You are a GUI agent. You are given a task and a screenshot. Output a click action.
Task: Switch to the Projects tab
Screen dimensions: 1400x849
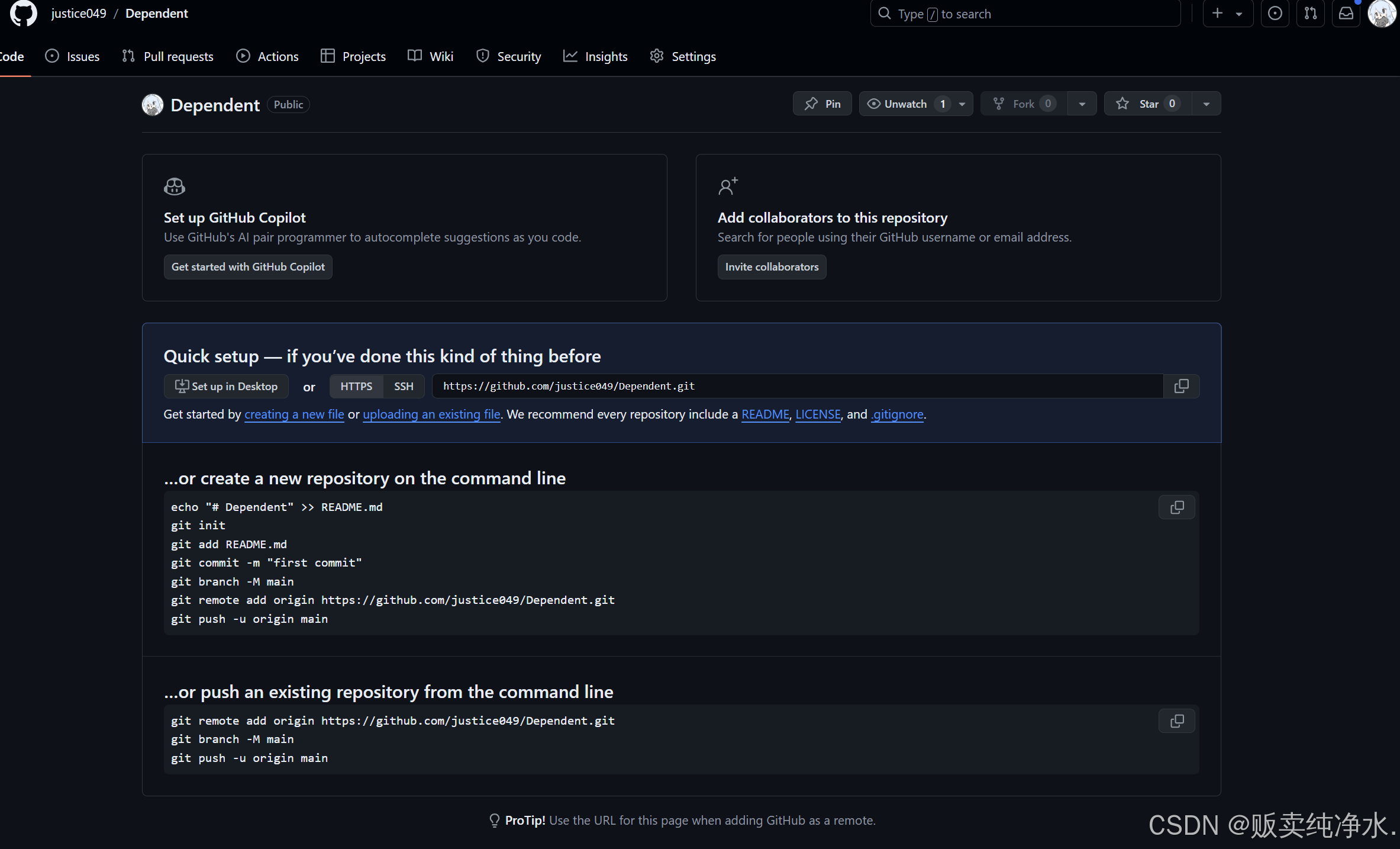coord(353,56)
